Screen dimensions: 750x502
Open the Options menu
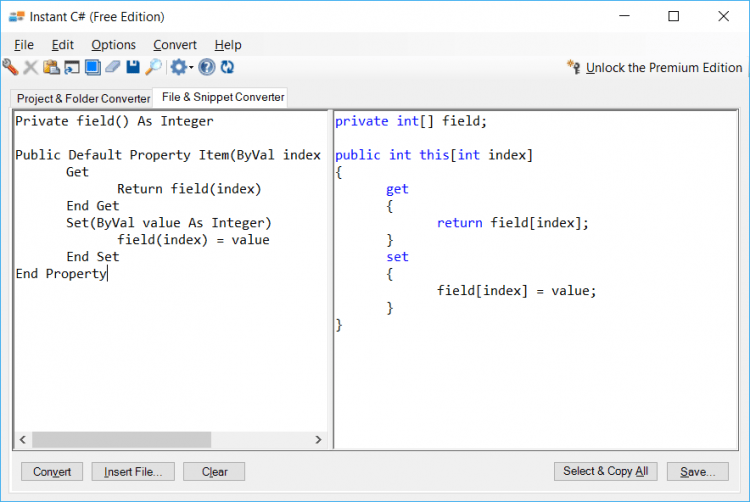point(113,45)
